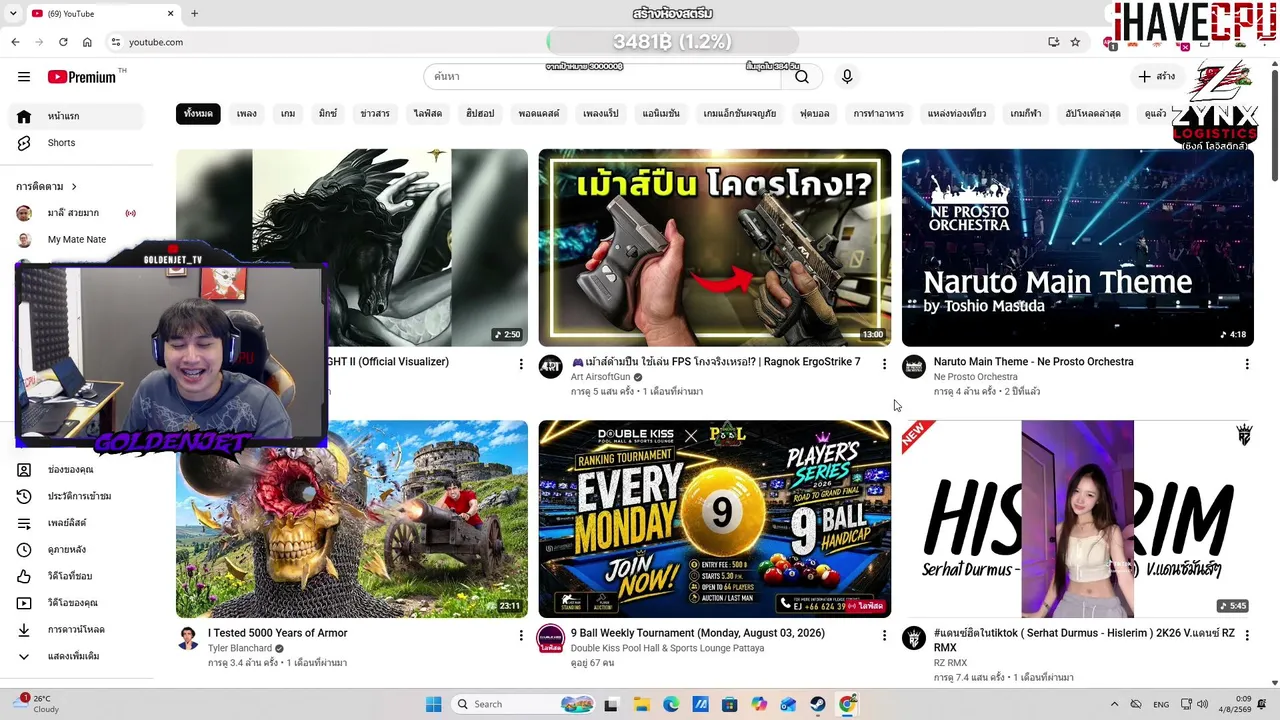Open a new browser tab
This screenshot has height=720, width=1280.
(x=194, y=13)
